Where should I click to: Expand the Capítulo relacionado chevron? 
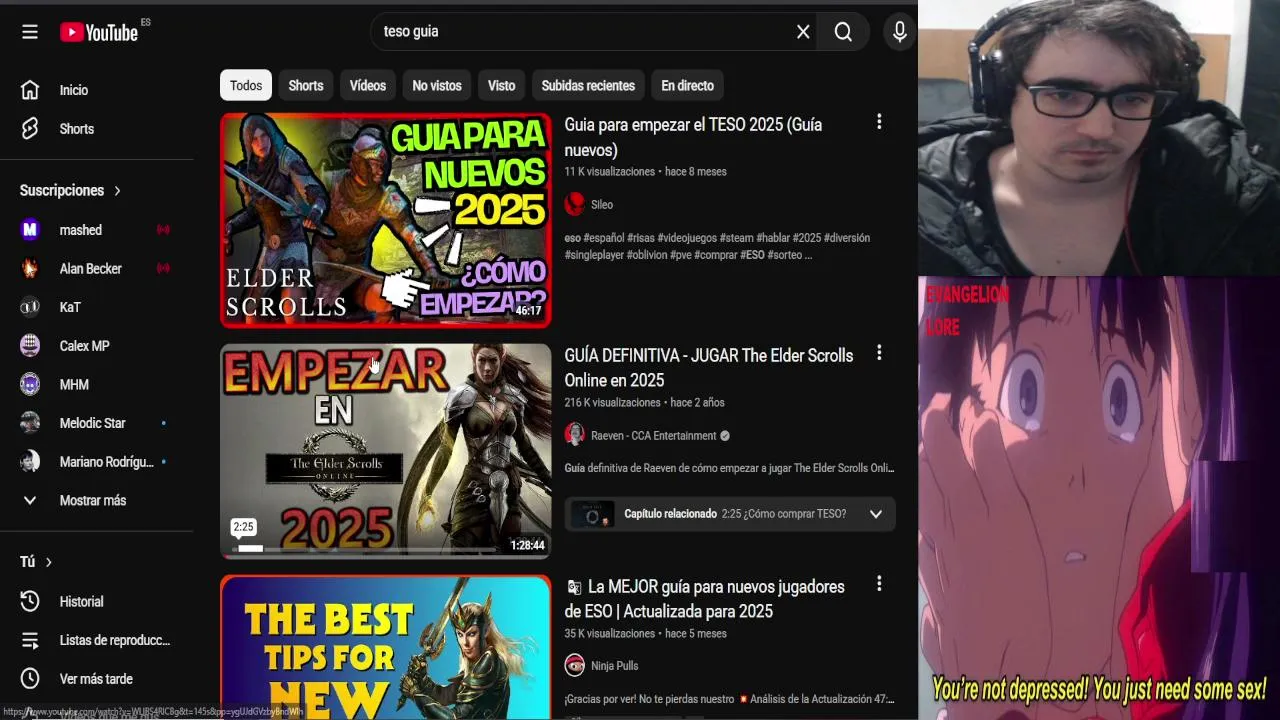click(876, 514)
